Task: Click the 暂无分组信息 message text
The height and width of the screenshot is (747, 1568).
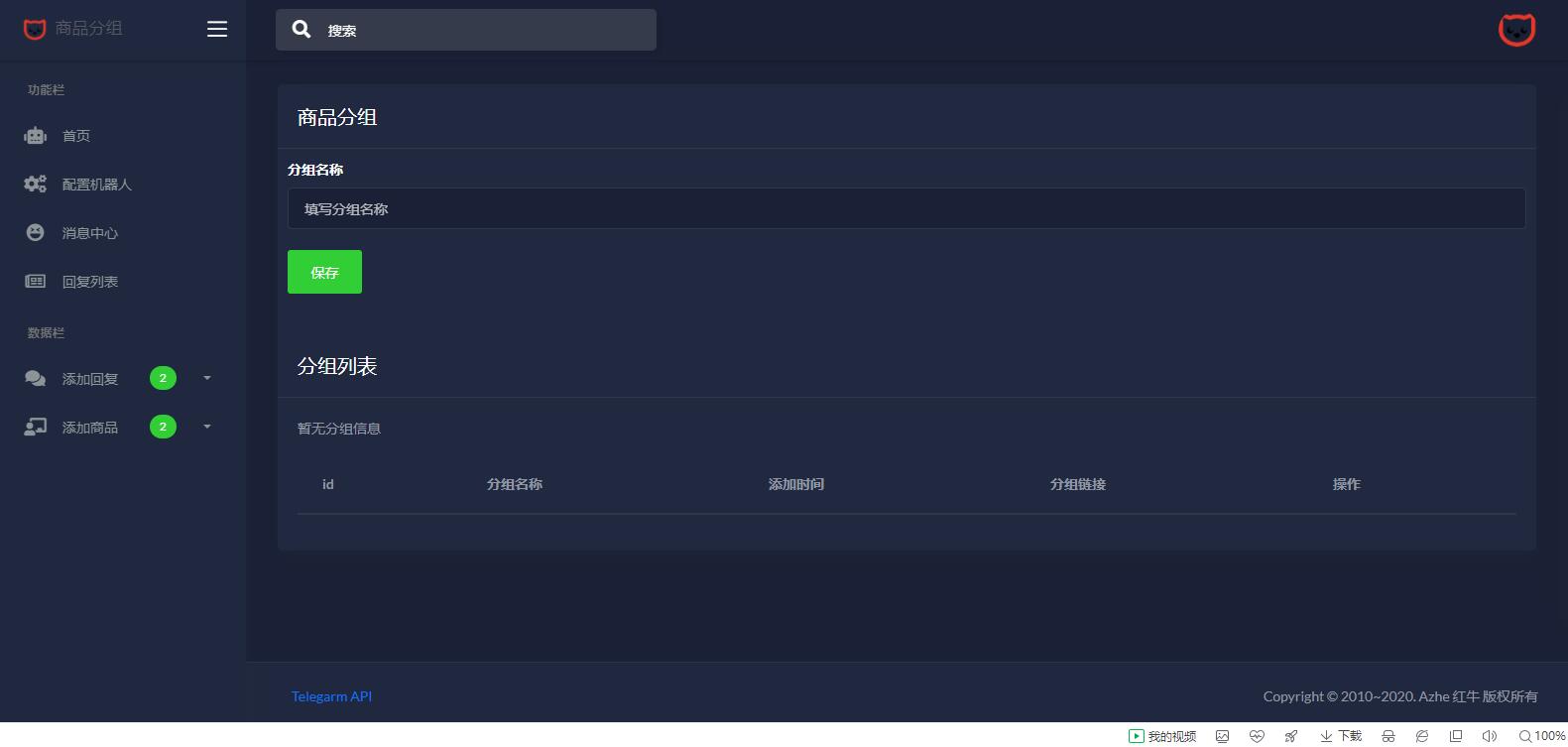Action: coord(339,429)
